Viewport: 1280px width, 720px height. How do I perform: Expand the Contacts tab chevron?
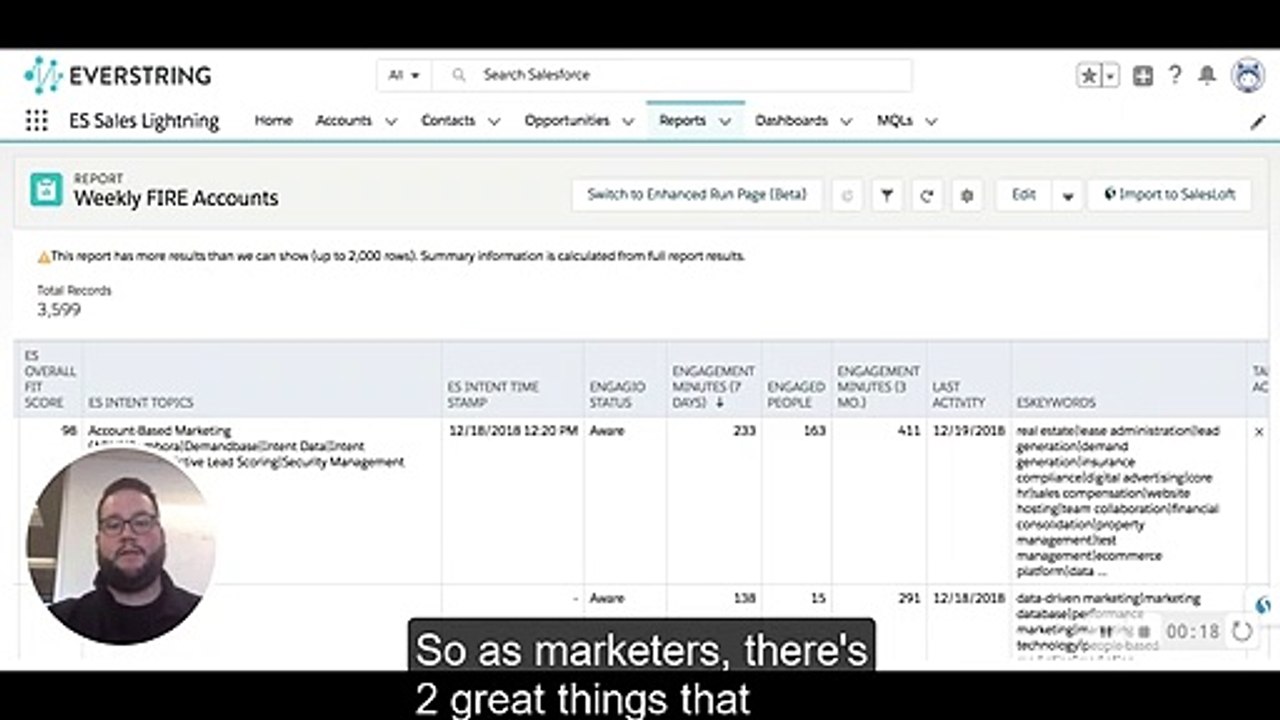point(494,121)
